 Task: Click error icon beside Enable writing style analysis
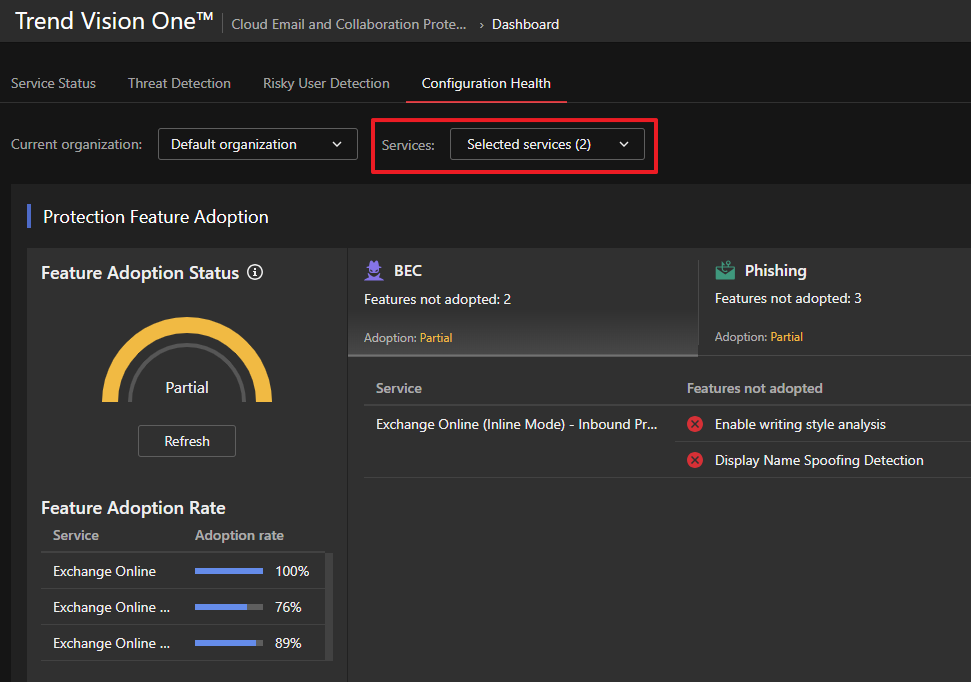click(x=695, y=425)
